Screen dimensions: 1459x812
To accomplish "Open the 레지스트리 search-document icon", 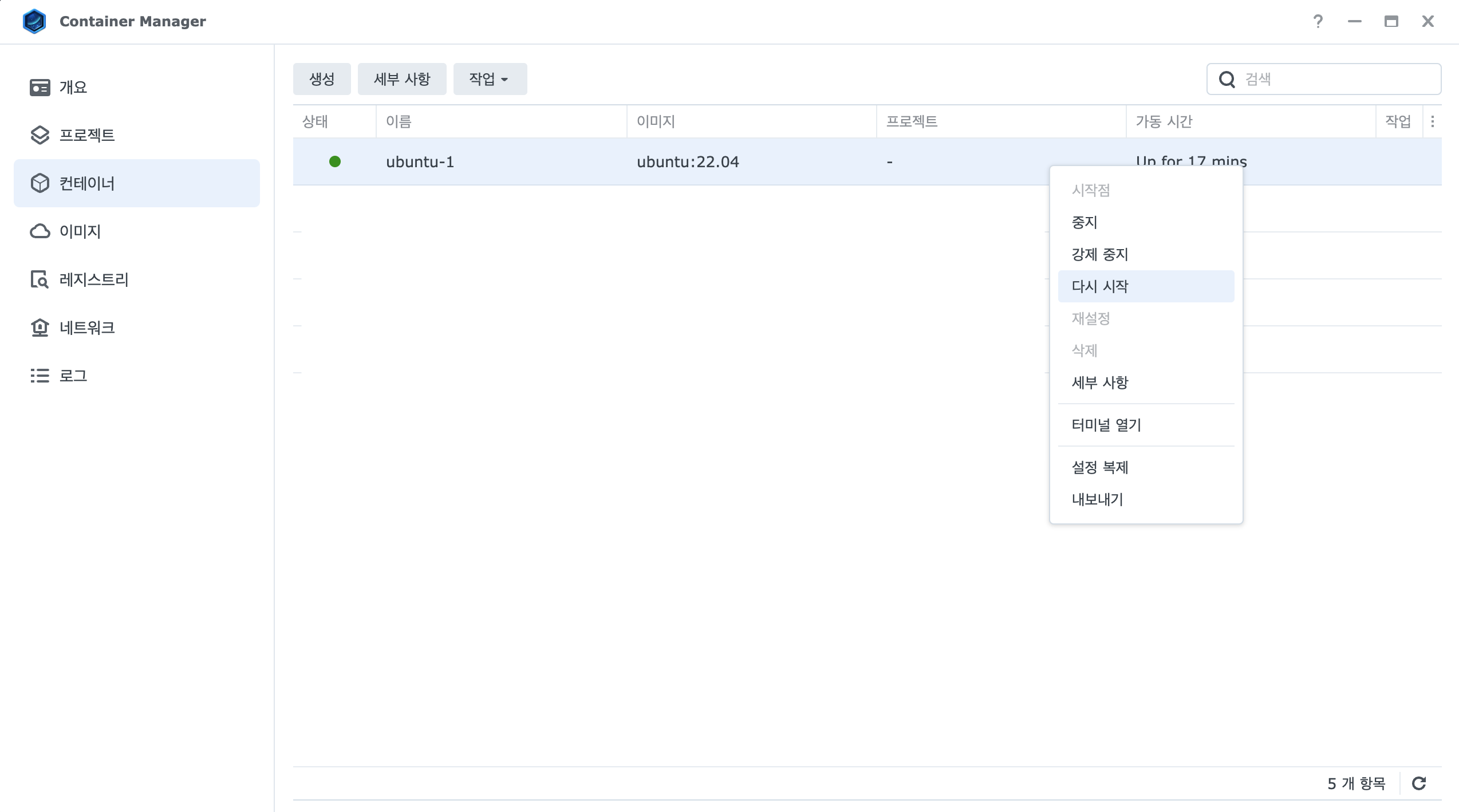I will coord(40,279).
